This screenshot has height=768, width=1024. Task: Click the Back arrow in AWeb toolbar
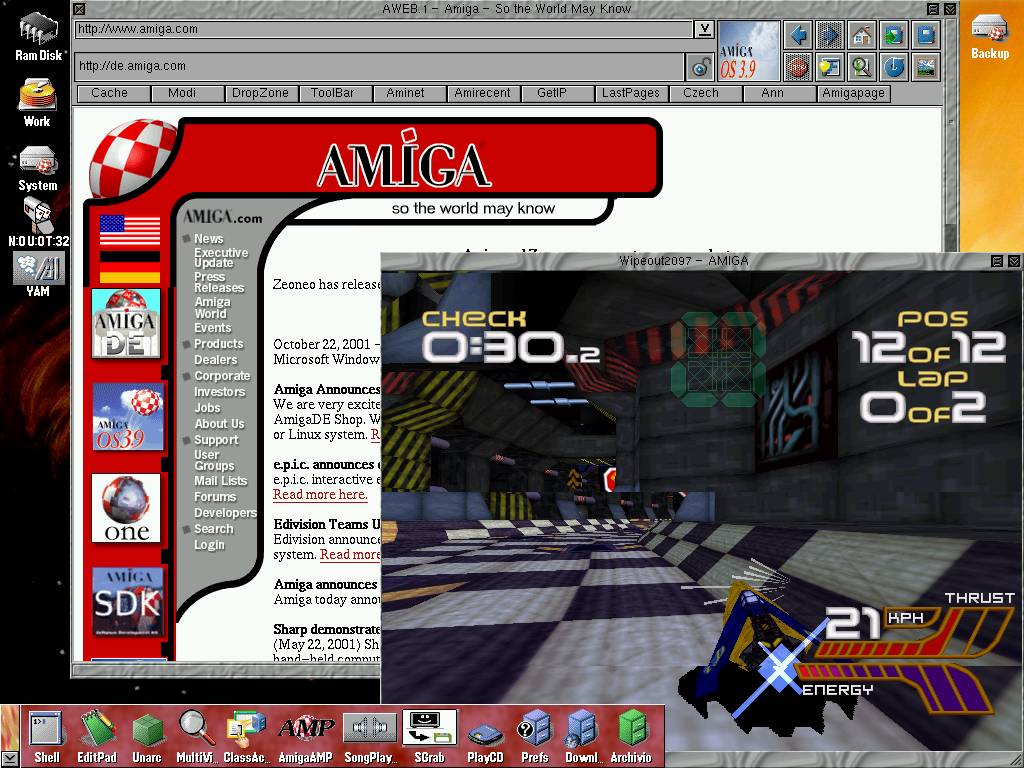point(798,36)
